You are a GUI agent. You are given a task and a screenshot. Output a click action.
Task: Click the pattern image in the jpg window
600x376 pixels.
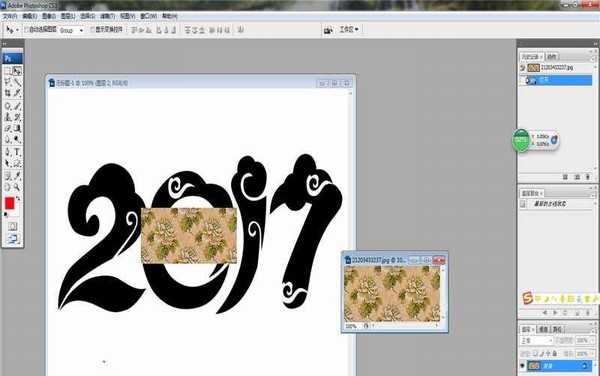392,294
